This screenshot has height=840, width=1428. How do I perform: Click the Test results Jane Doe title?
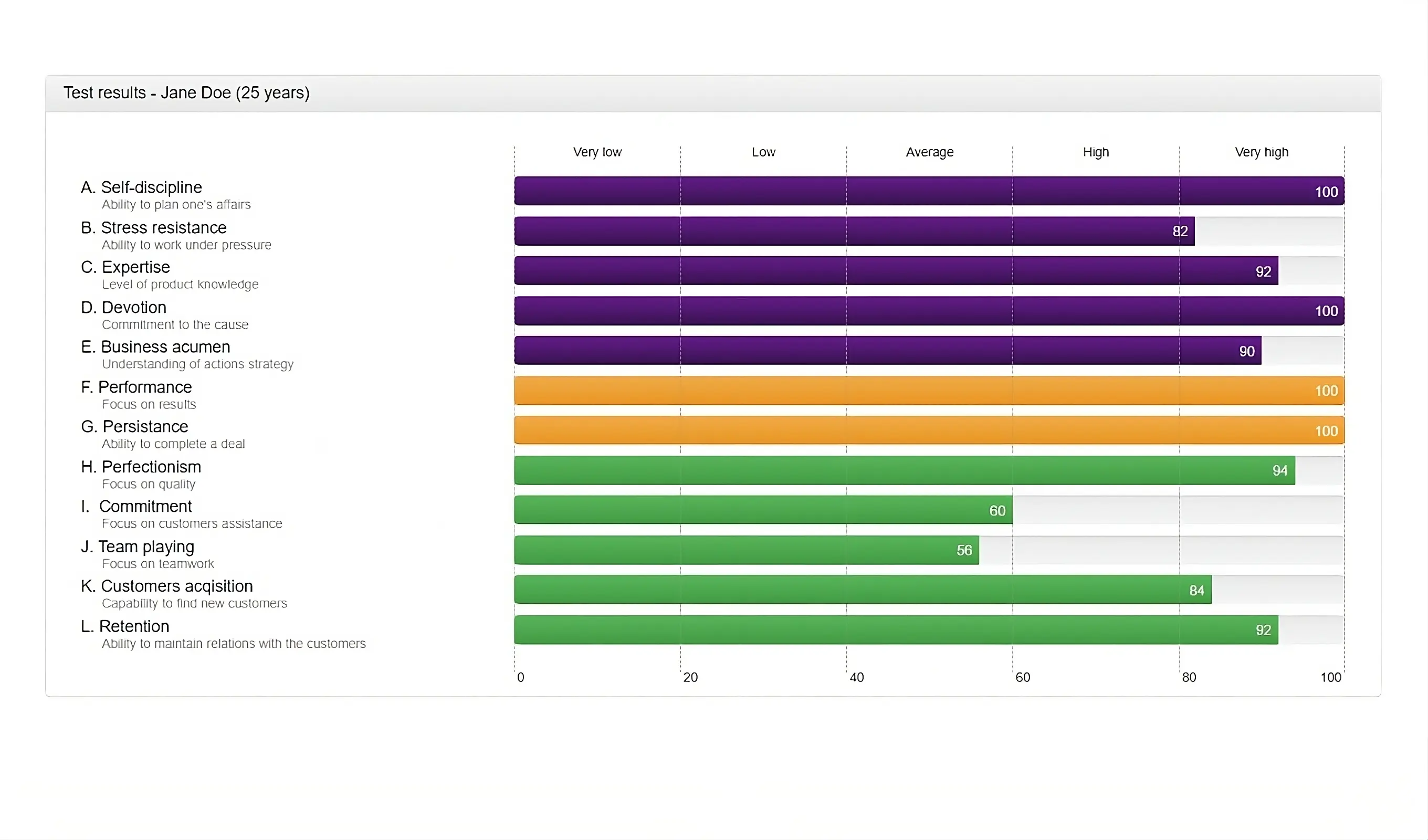point(186,92)
